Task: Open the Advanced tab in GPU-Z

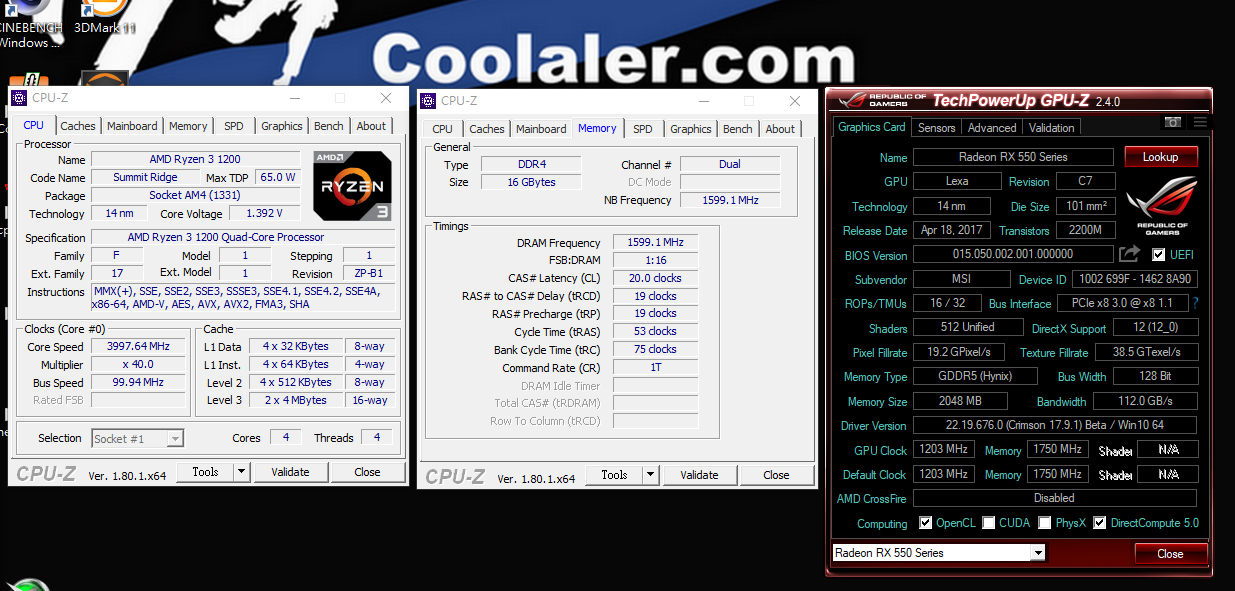Action: tap(992, 128)
